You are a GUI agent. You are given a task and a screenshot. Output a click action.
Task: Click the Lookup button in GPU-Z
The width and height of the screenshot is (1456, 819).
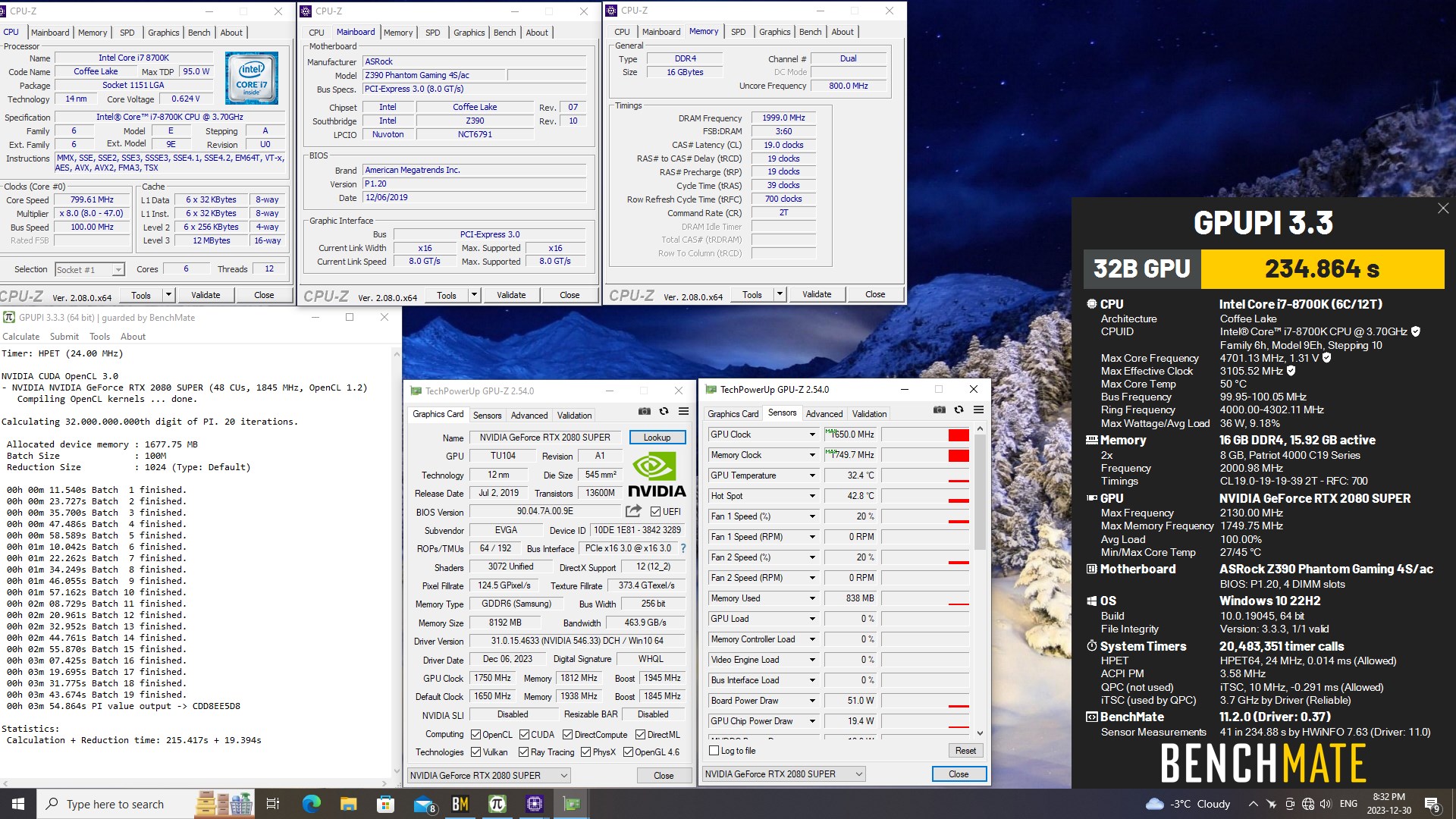[657, 438]
